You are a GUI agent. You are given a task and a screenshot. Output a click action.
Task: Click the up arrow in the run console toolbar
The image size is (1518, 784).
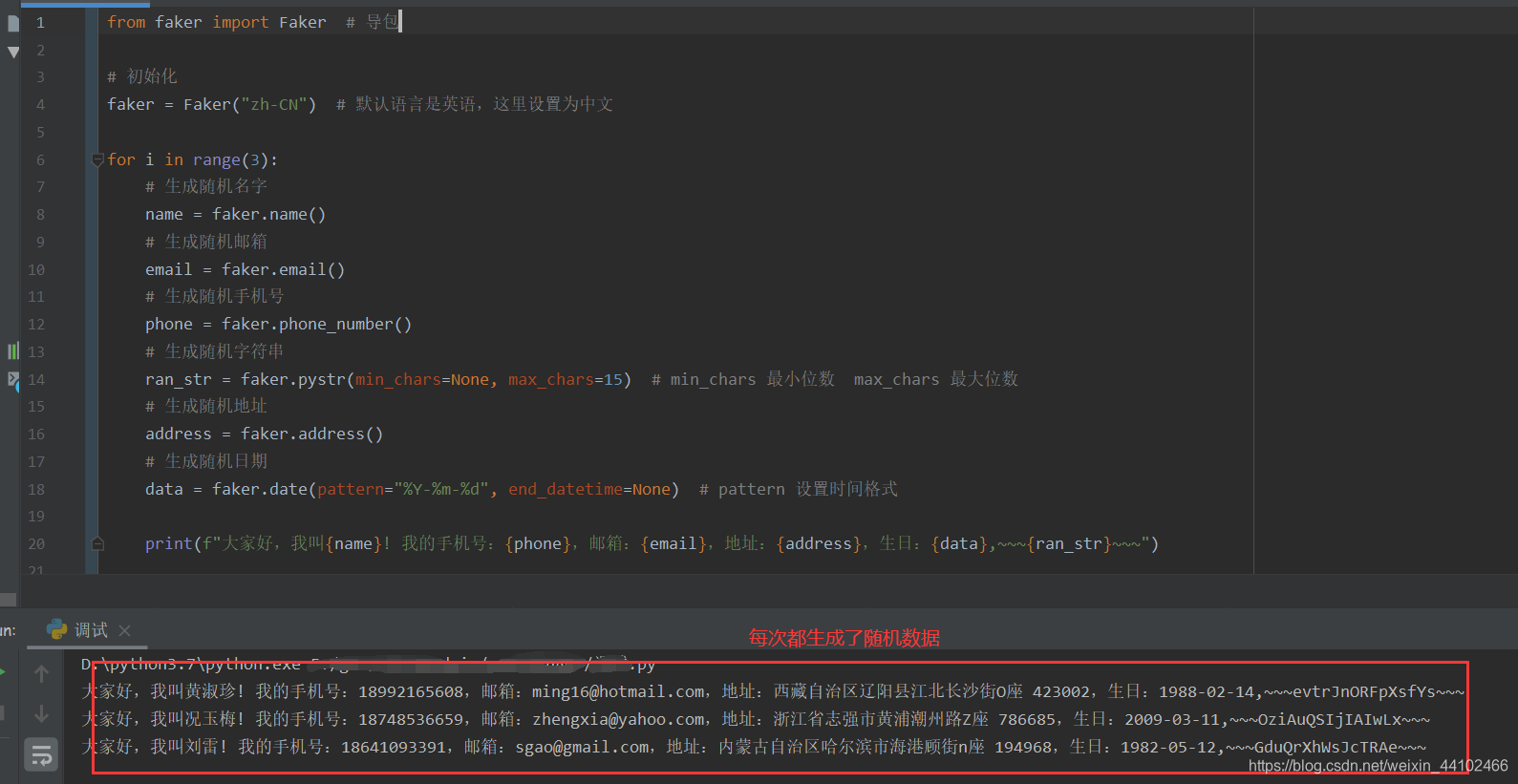(41, 674)
